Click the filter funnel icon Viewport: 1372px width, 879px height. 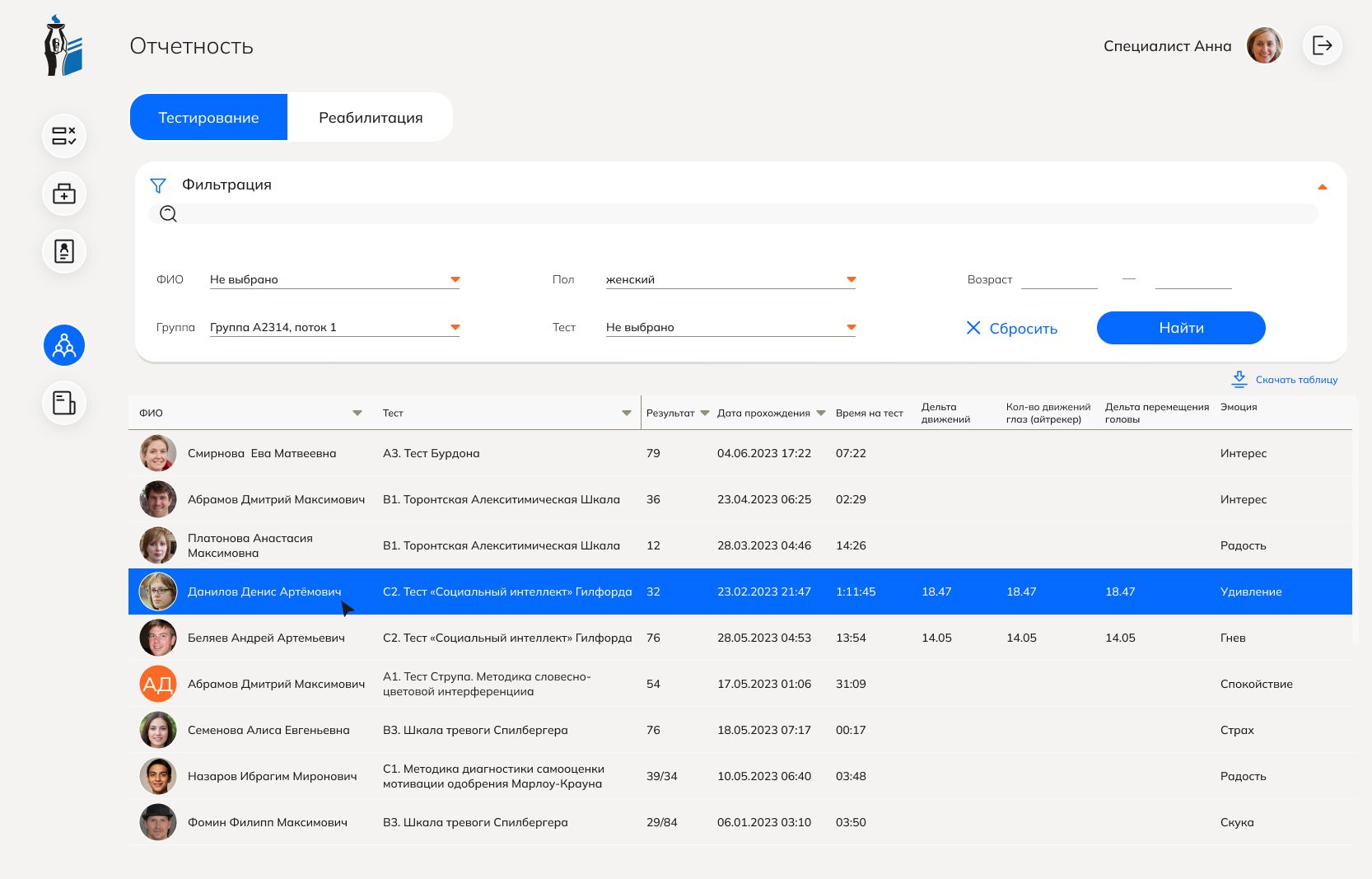158,185
